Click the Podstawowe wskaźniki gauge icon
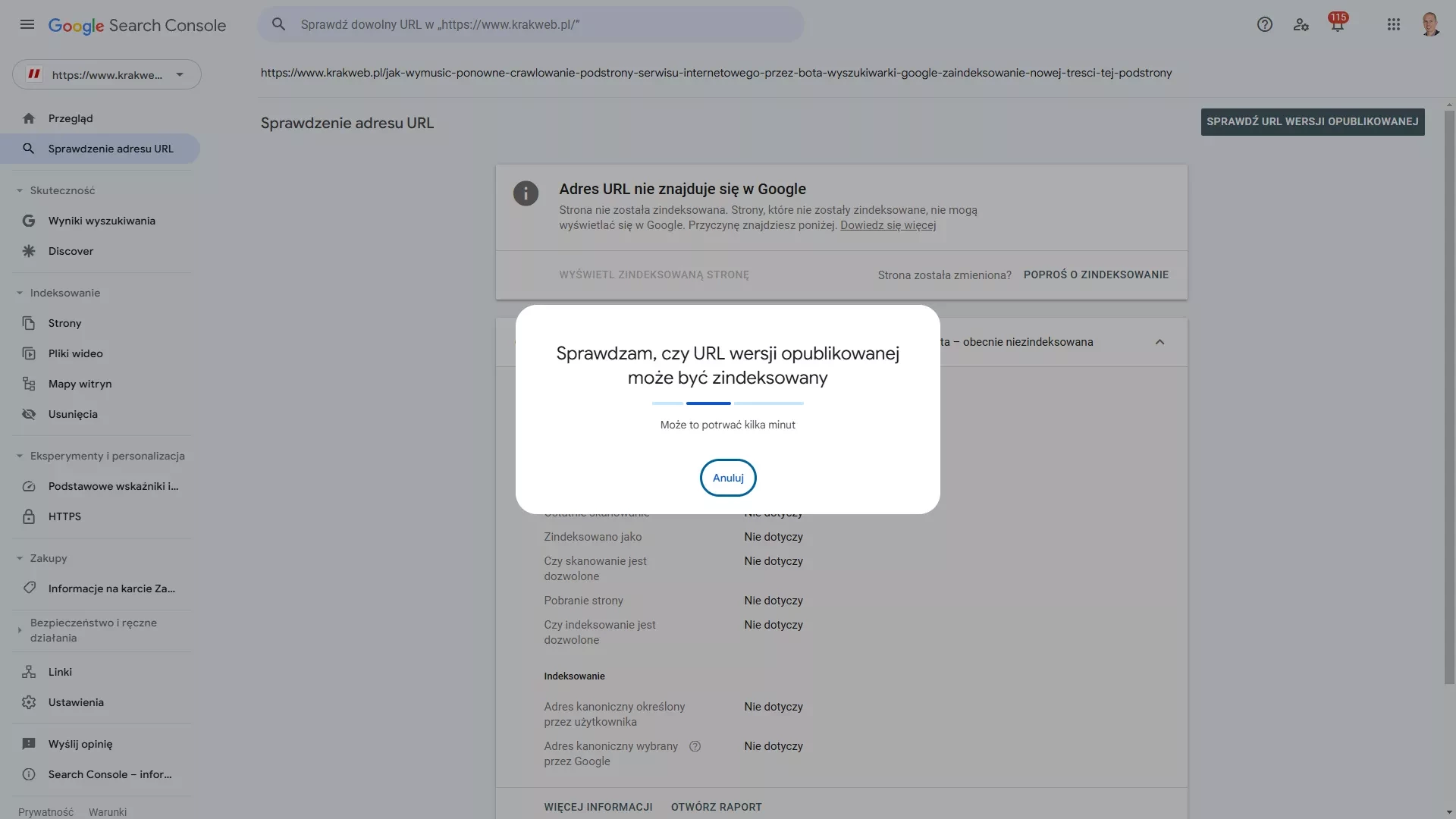Screen dimensions: 1456x819 (x=29, y=486)
